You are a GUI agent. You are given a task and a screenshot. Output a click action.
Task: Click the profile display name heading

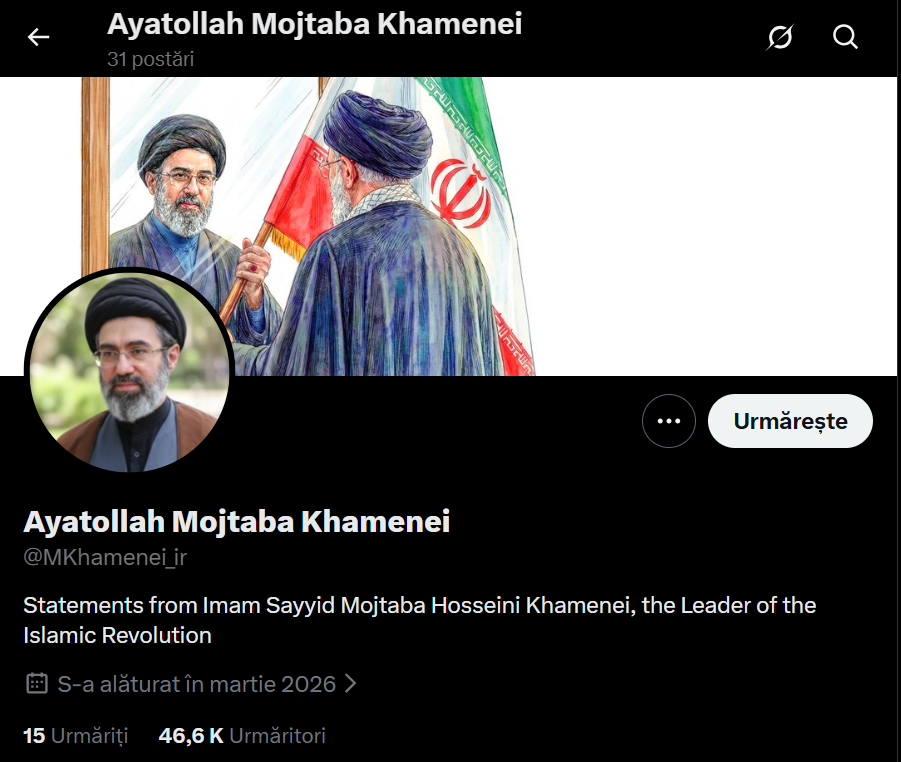pos(237,521)
